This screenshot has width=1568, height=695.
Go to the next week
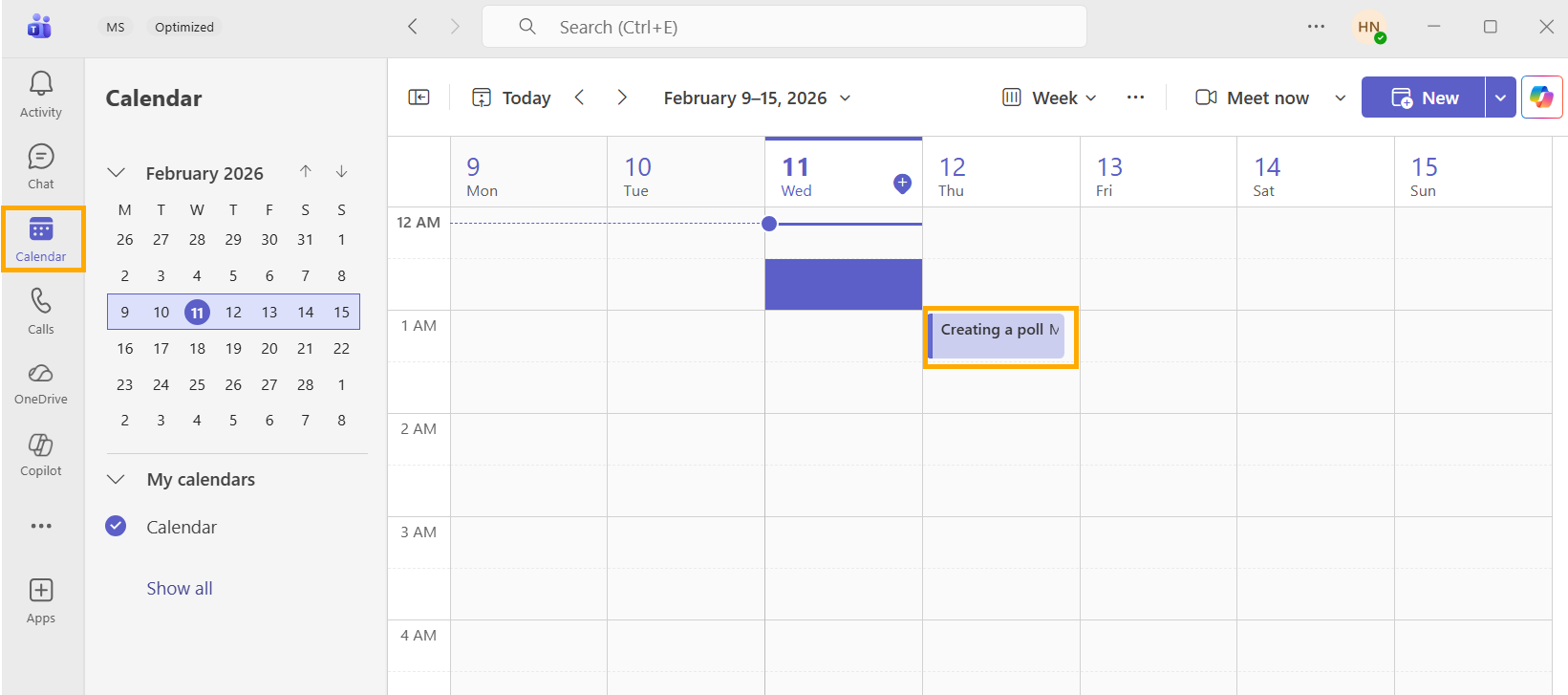[x=622, y=98]
